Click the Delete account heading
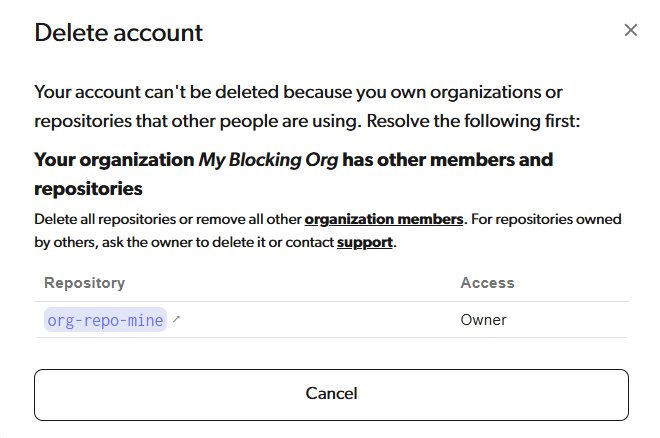Screen dimensions: 660x438 pos(118,32)
